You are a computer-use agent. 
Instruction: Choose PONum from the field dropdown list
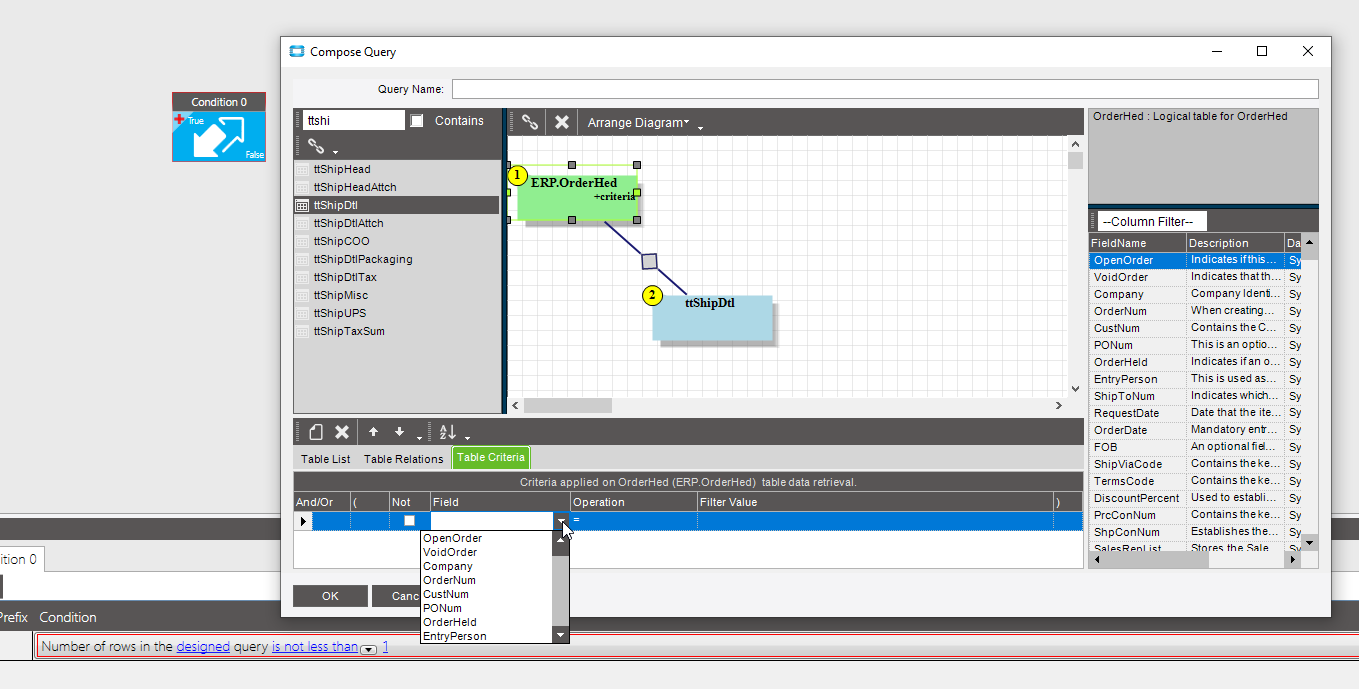pyautogui.click(x=487, y=608)
